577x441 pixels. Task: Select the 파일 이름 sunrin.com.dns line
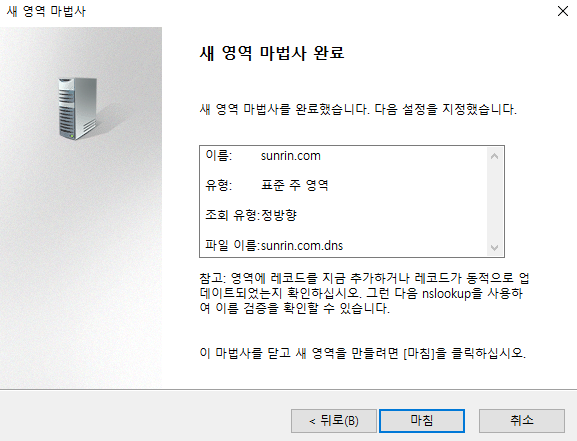point(274,246)
